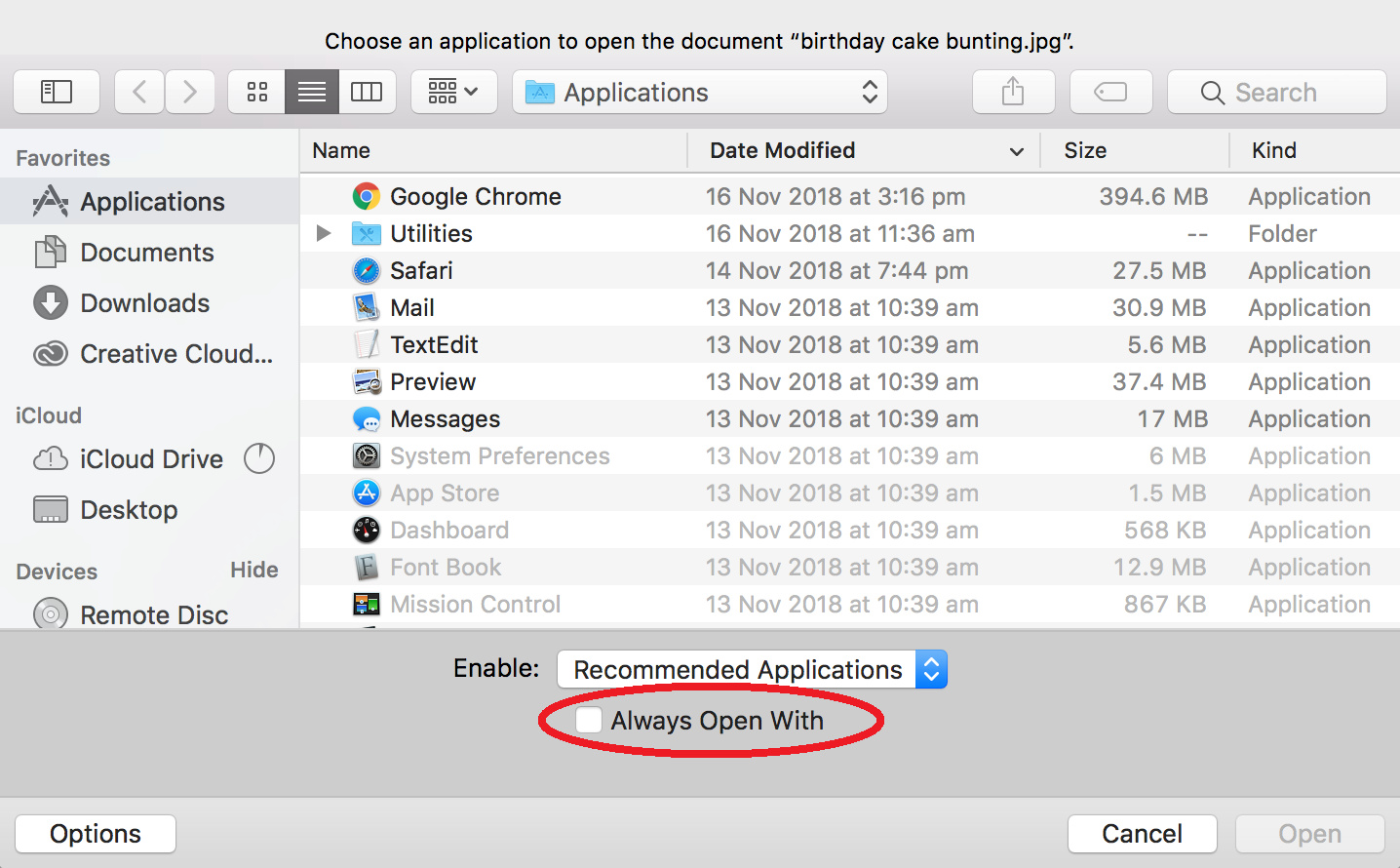Go back to previous folder
Image resolution: width=1400 pixels, height=868 pixels.
(139, 92)
